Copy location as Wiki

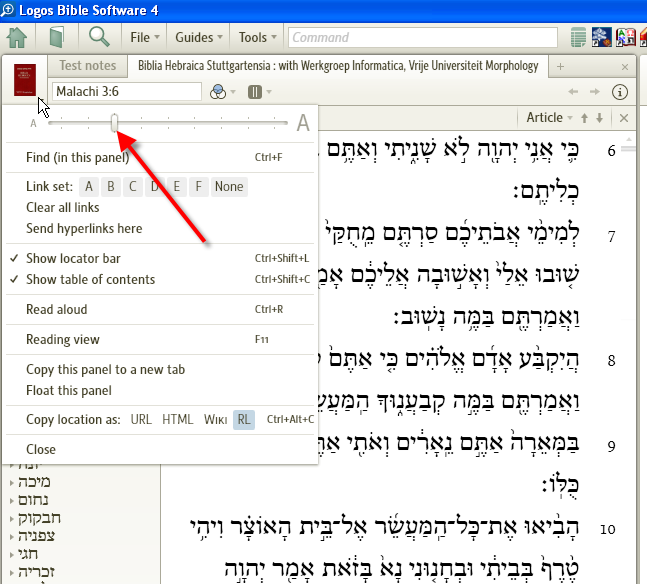(x=215, y=420)
